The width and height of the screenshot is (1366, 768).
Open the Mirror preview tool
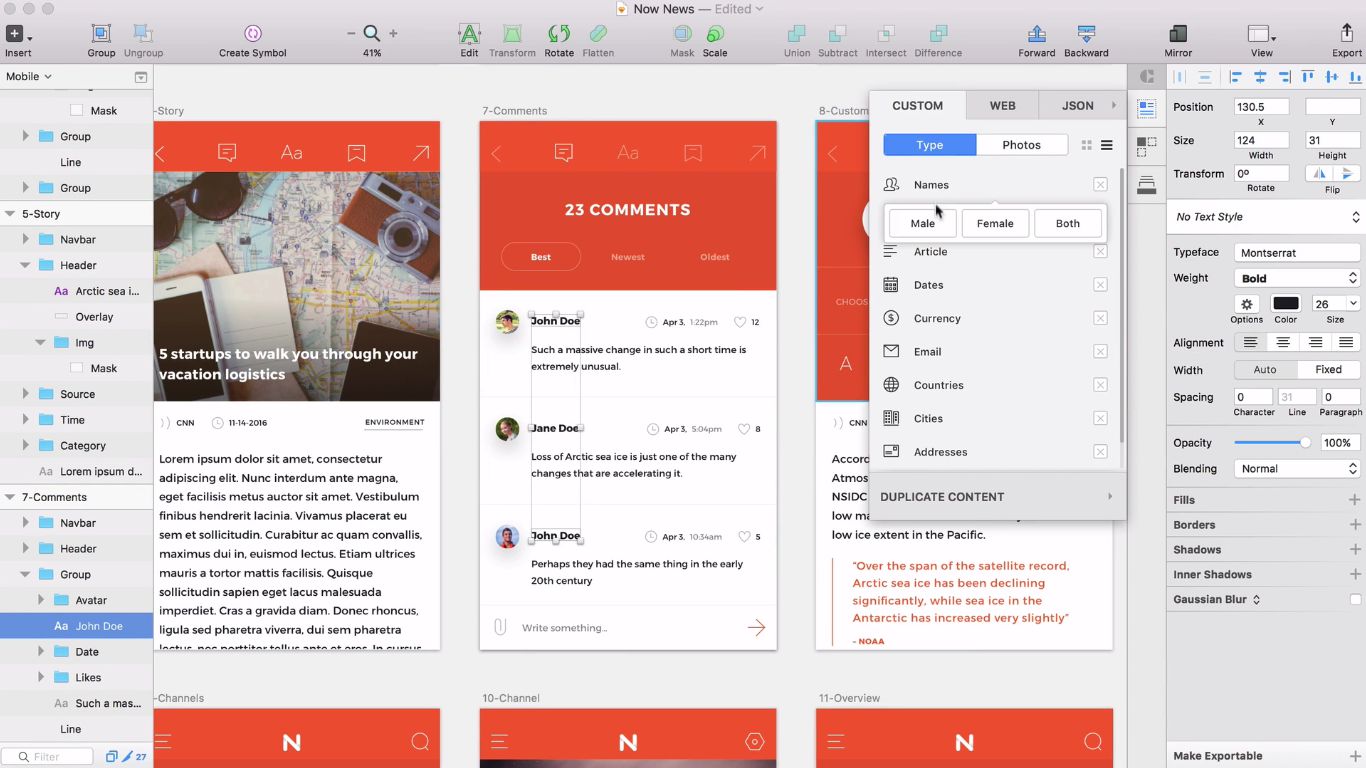pyautogui.click(x=1178, y=34)
